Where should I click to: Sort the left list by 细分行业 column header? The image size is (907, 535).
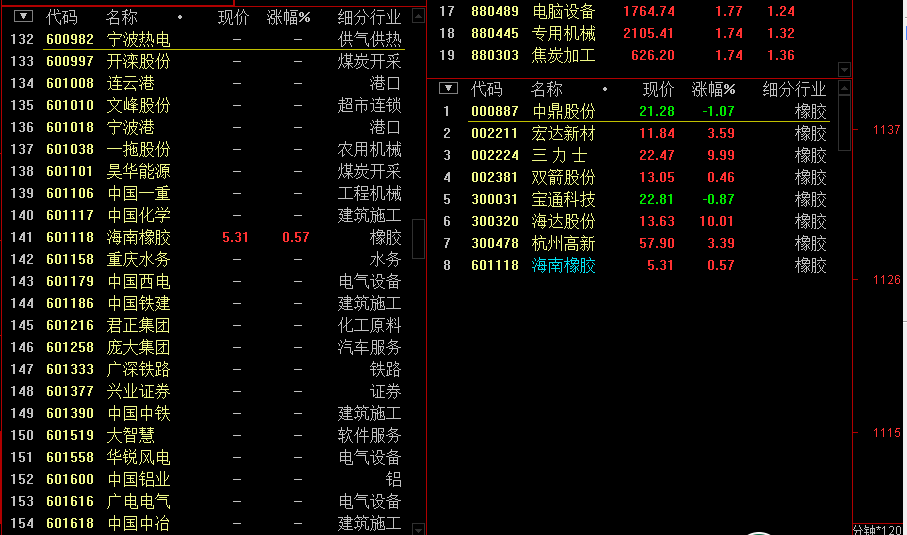click(370, 17)
